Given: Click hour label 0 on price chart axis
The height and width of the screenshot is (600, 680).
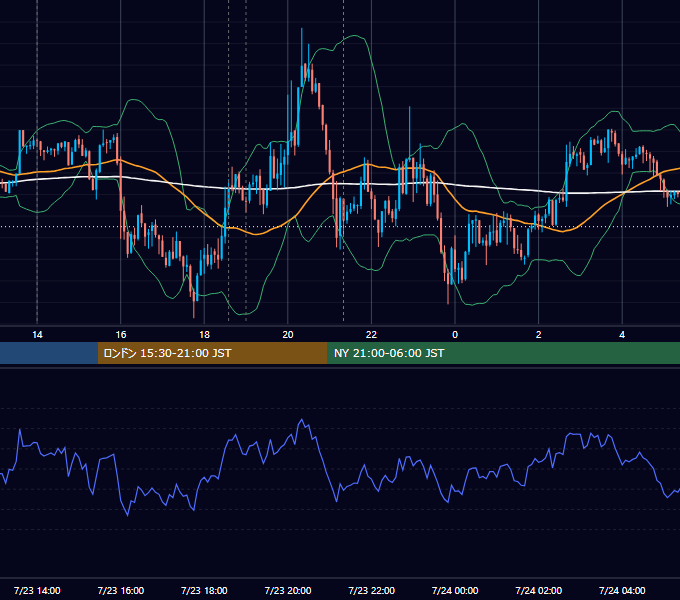Looking at the screenshot, I should click(x=455, y=335).
